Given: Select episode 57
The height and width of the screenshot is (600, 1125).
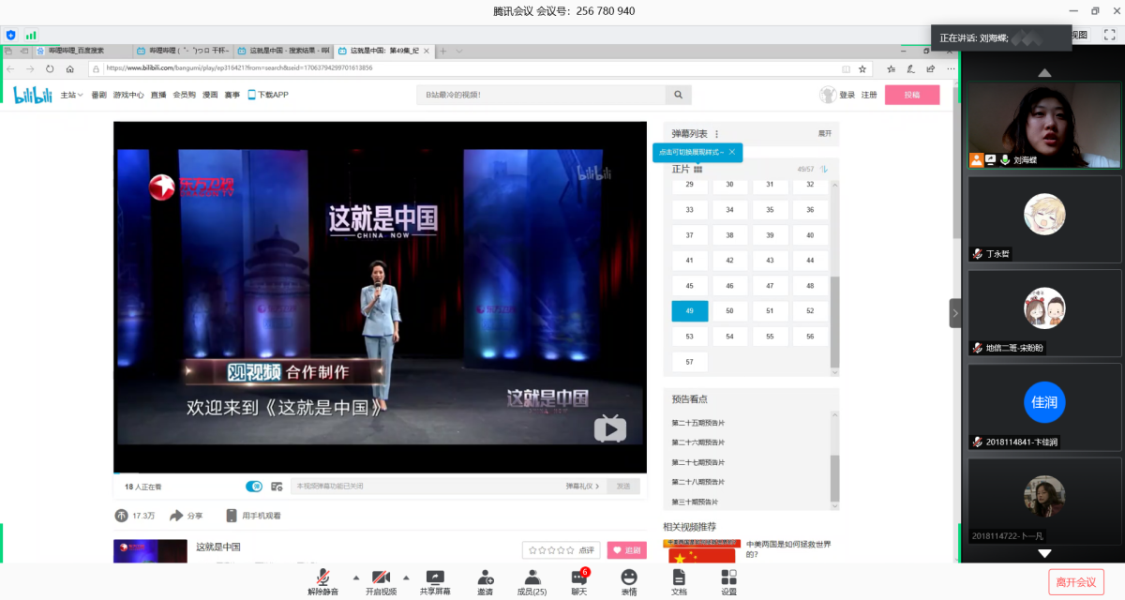Looking at the screenshot, I should click(x=689, y=362).
